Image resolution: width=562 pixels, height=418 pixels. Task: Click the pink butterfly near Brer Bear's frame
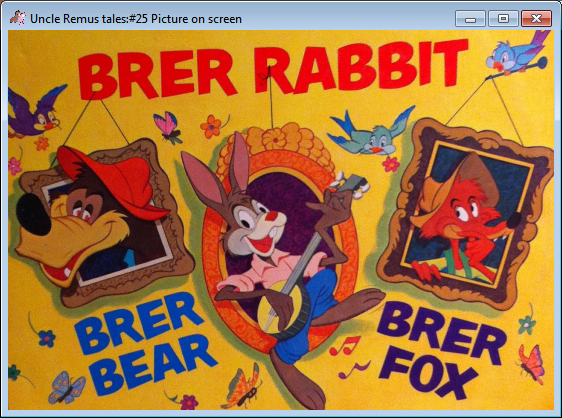point(168,127)
